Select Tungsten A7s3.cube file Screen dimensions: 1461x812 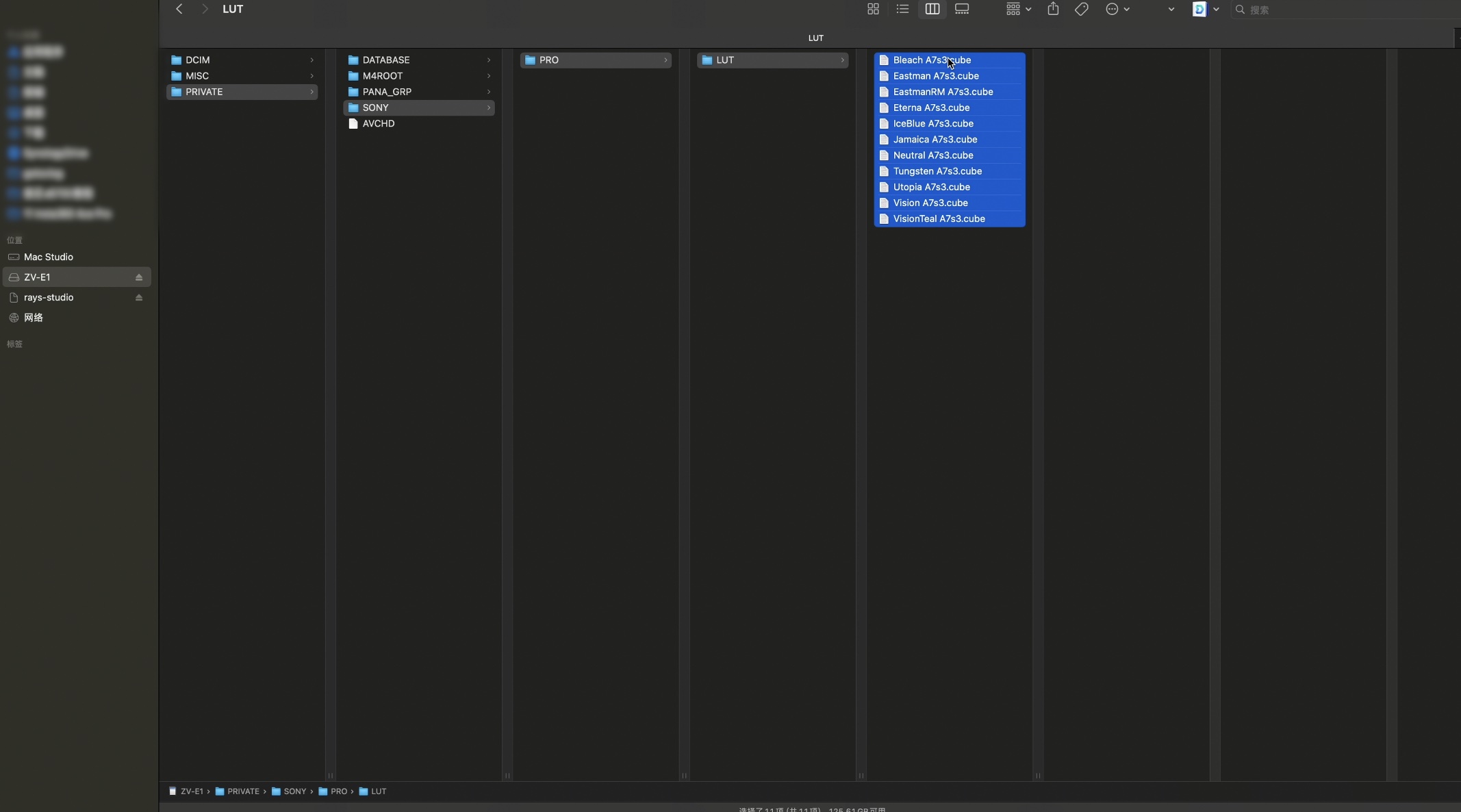(x=950, y=171)
